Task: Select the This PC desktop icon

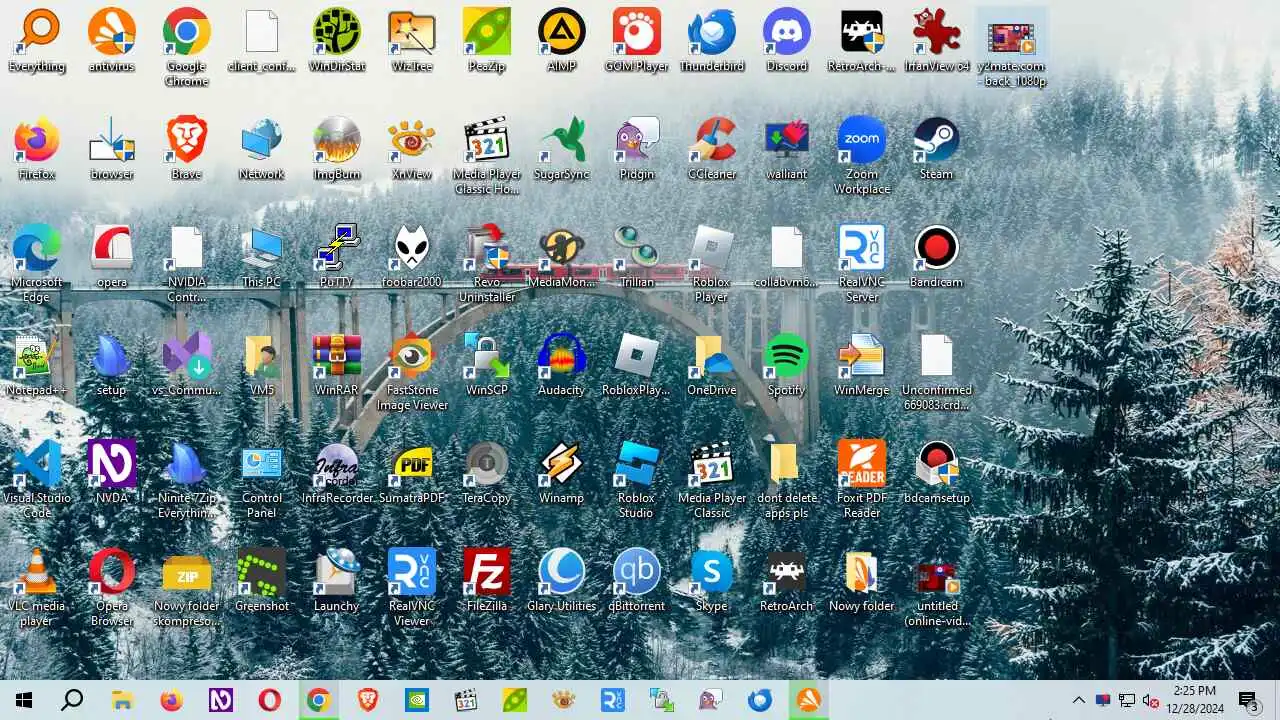Action: pos(262,256)
